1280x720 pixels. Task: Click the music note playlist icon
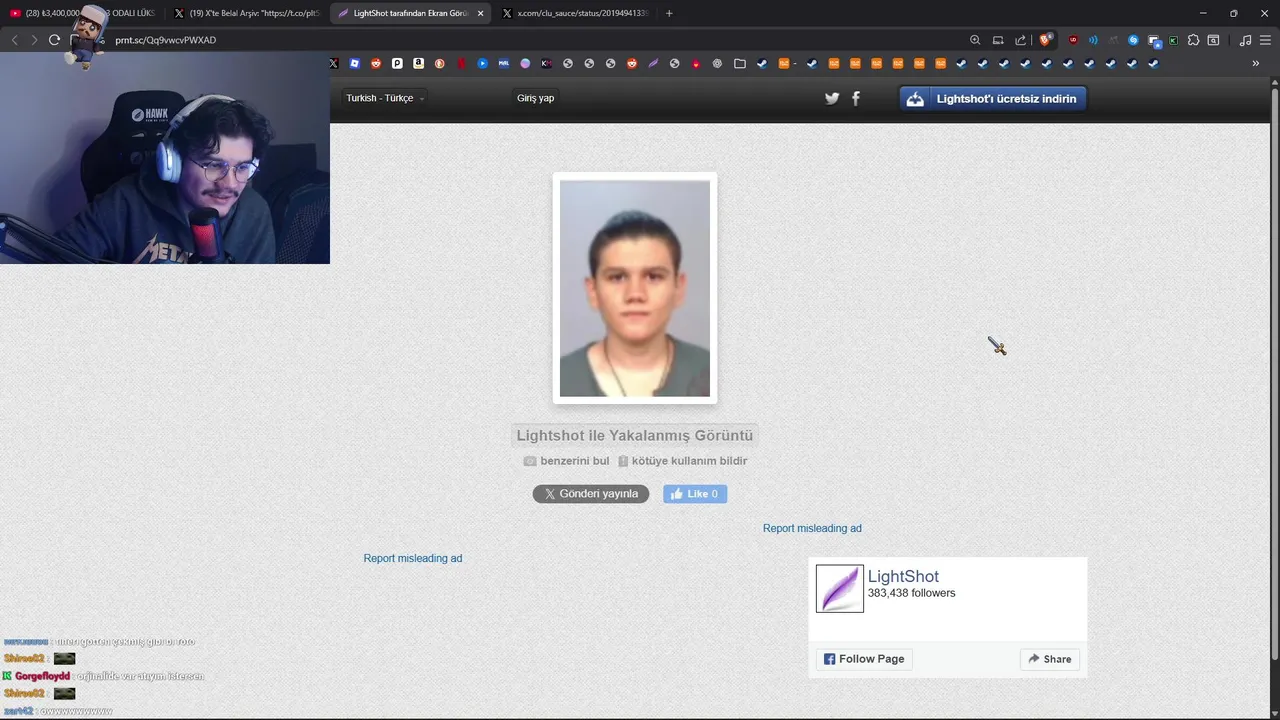[1245, 40]
